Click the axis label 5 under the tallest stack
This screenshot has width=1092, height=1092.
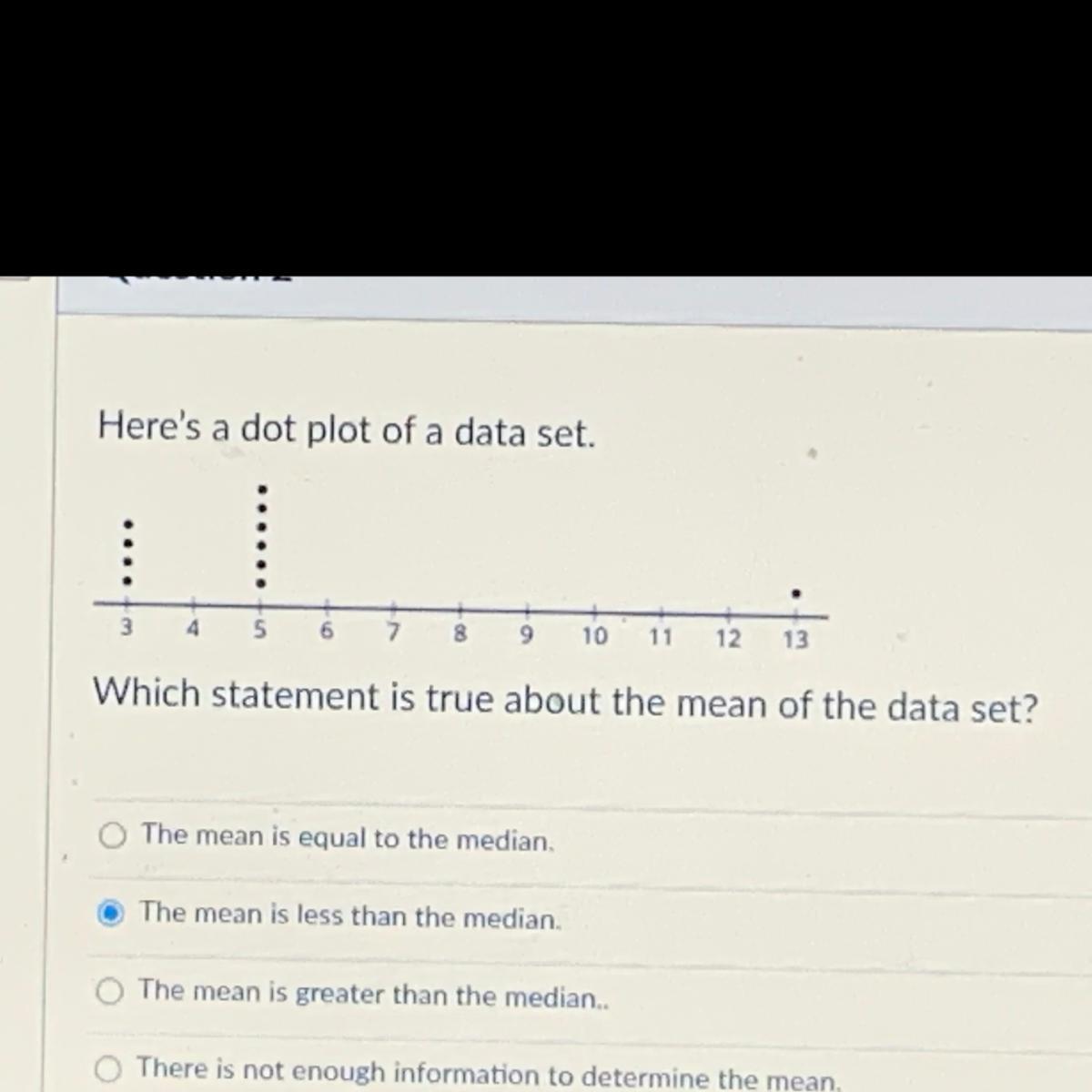260,629
